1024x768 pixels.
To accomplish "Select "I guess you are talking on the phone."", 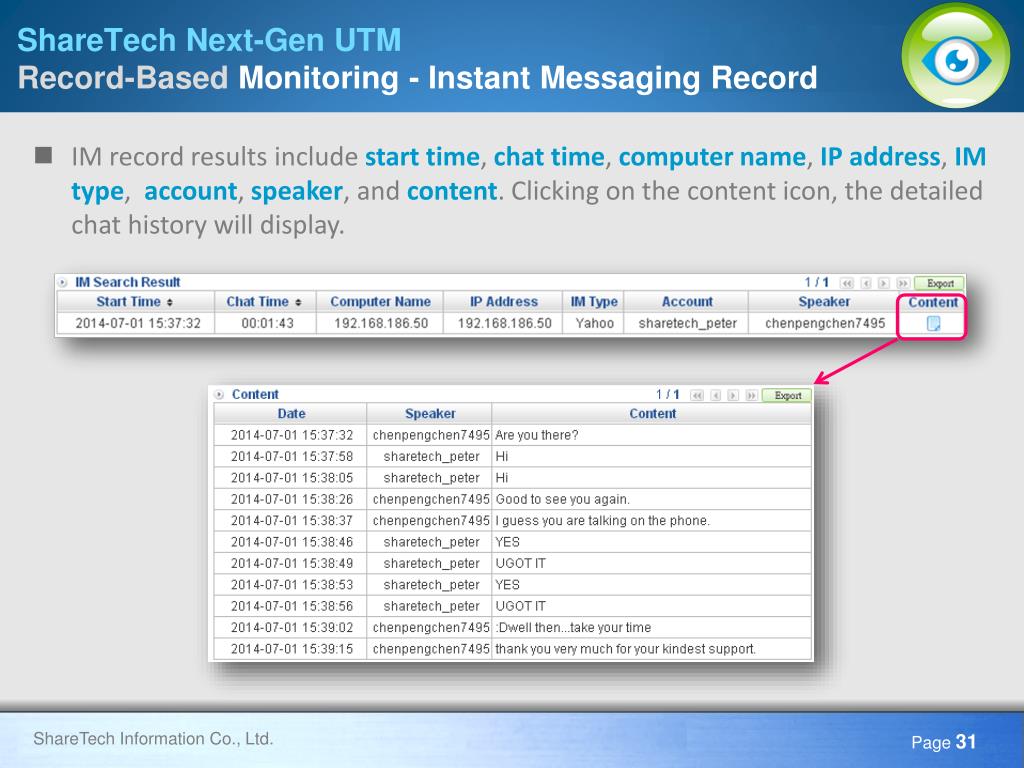I will [602, 521].
